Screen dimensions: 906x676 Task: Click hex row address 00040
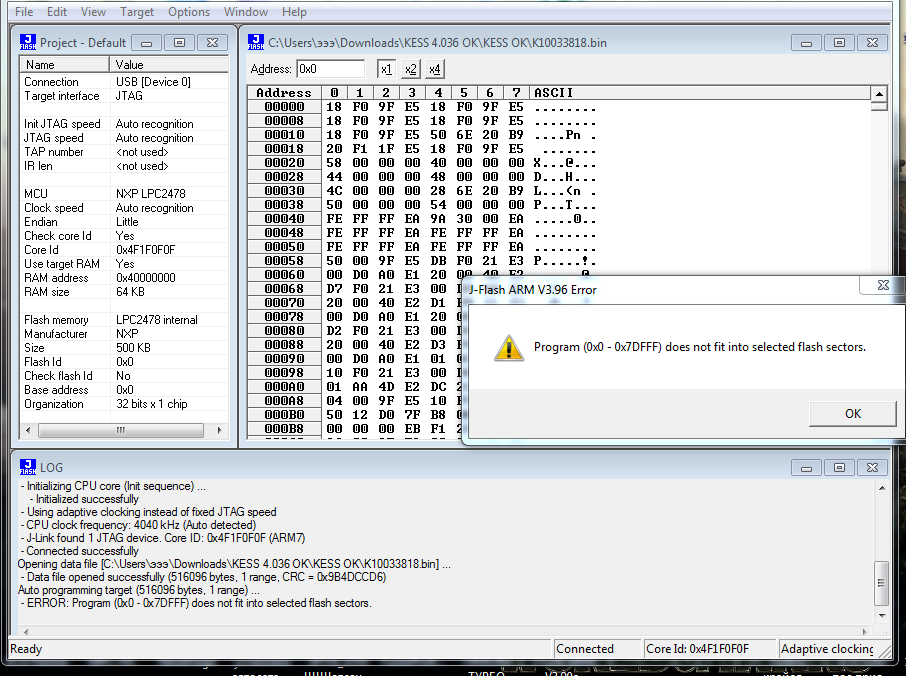(284, 219)
